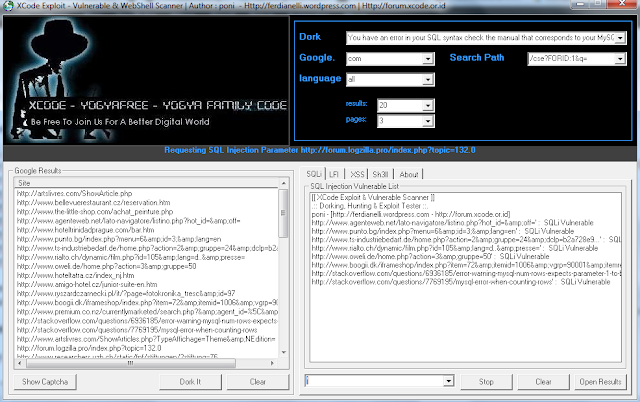Image resolution: width=640 pixels, height=402 pixels.
Task: Select stackoverflow 7769195 row in Google Results
Action: pyautogui.click(x=137, y=330)
